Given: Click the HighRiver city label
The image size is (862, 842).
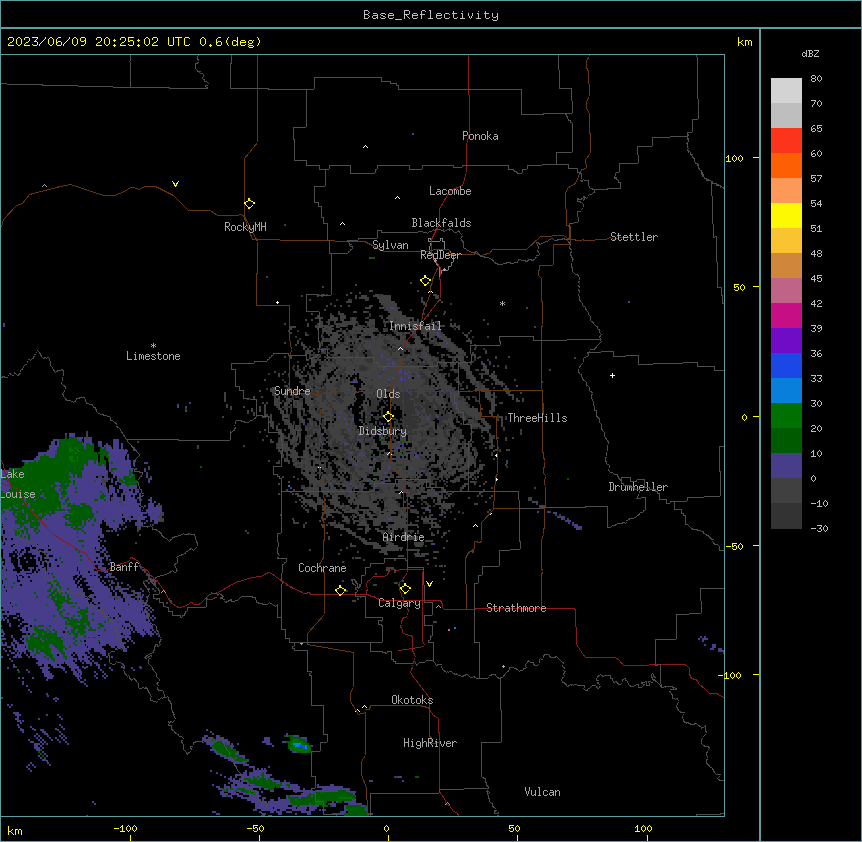Looking at the screenshot, I should coord(430,743).
